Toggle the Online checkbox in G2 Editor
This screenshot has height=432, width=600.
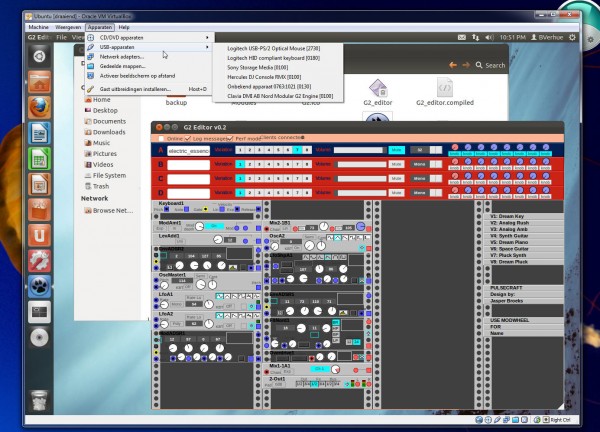(161, 139)
